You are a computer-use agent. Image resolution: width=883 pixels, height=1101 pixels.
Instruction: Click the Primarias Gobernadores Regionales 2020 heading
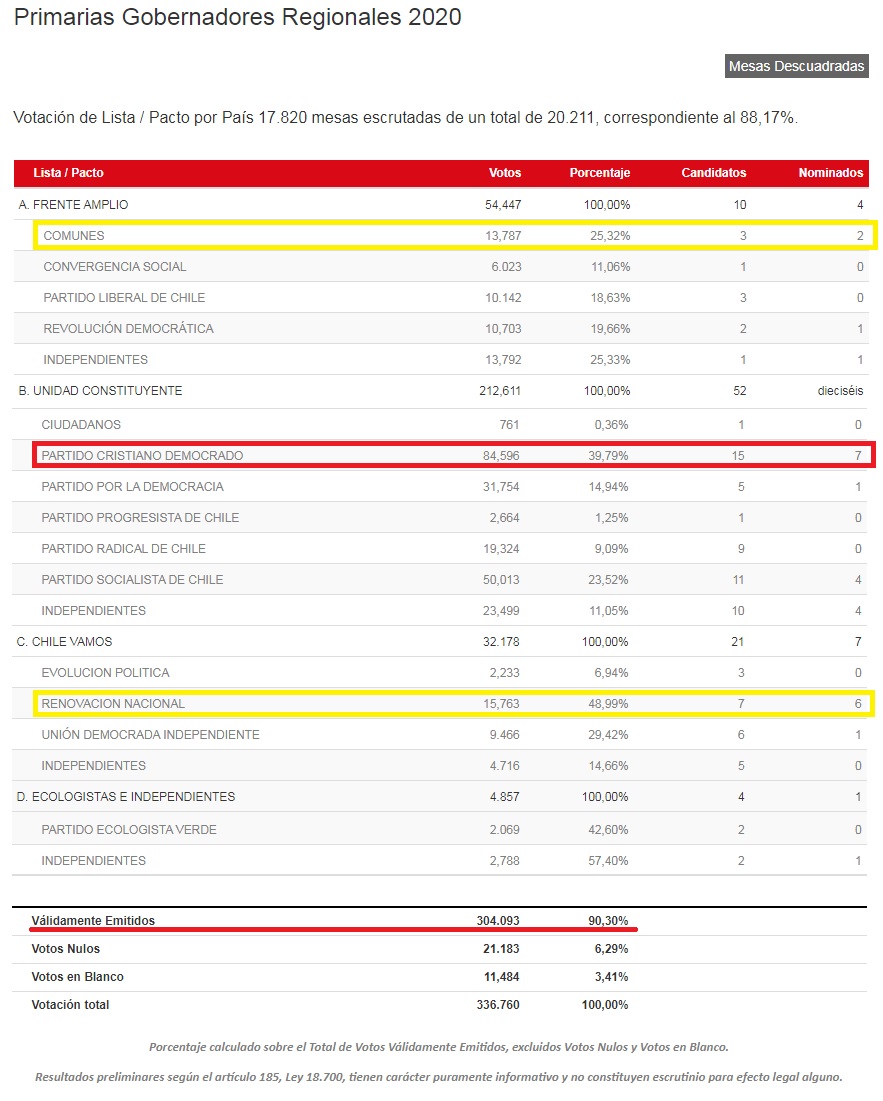(237, 18)
